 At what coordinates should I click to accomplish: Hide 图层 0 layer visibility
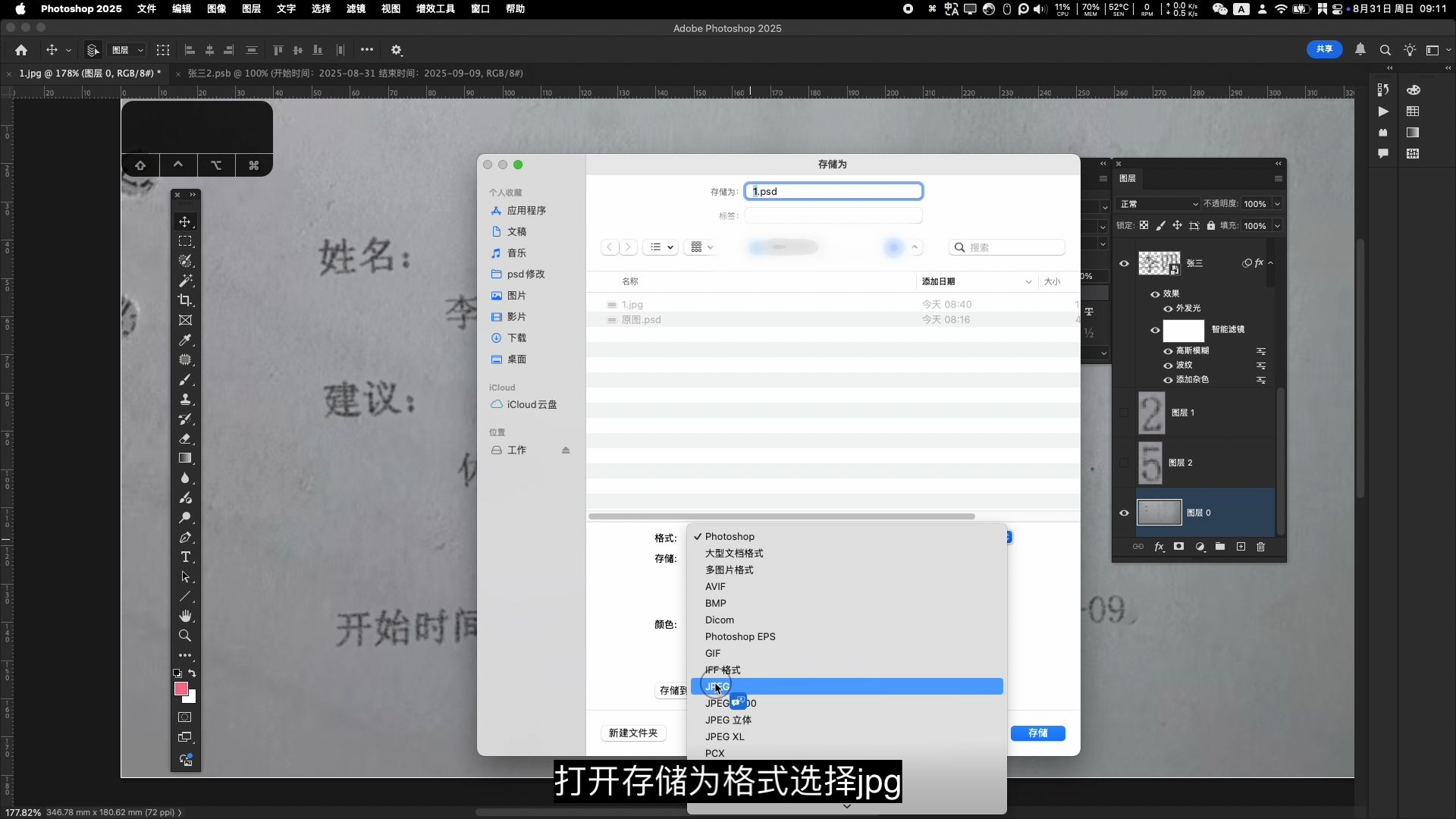[x=1124, y=513]
